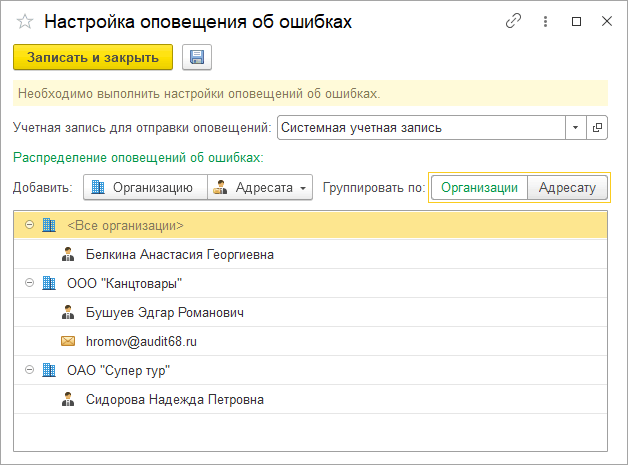Group by Организации toggle
The image size is (628, 465).
tap(479, 187)
